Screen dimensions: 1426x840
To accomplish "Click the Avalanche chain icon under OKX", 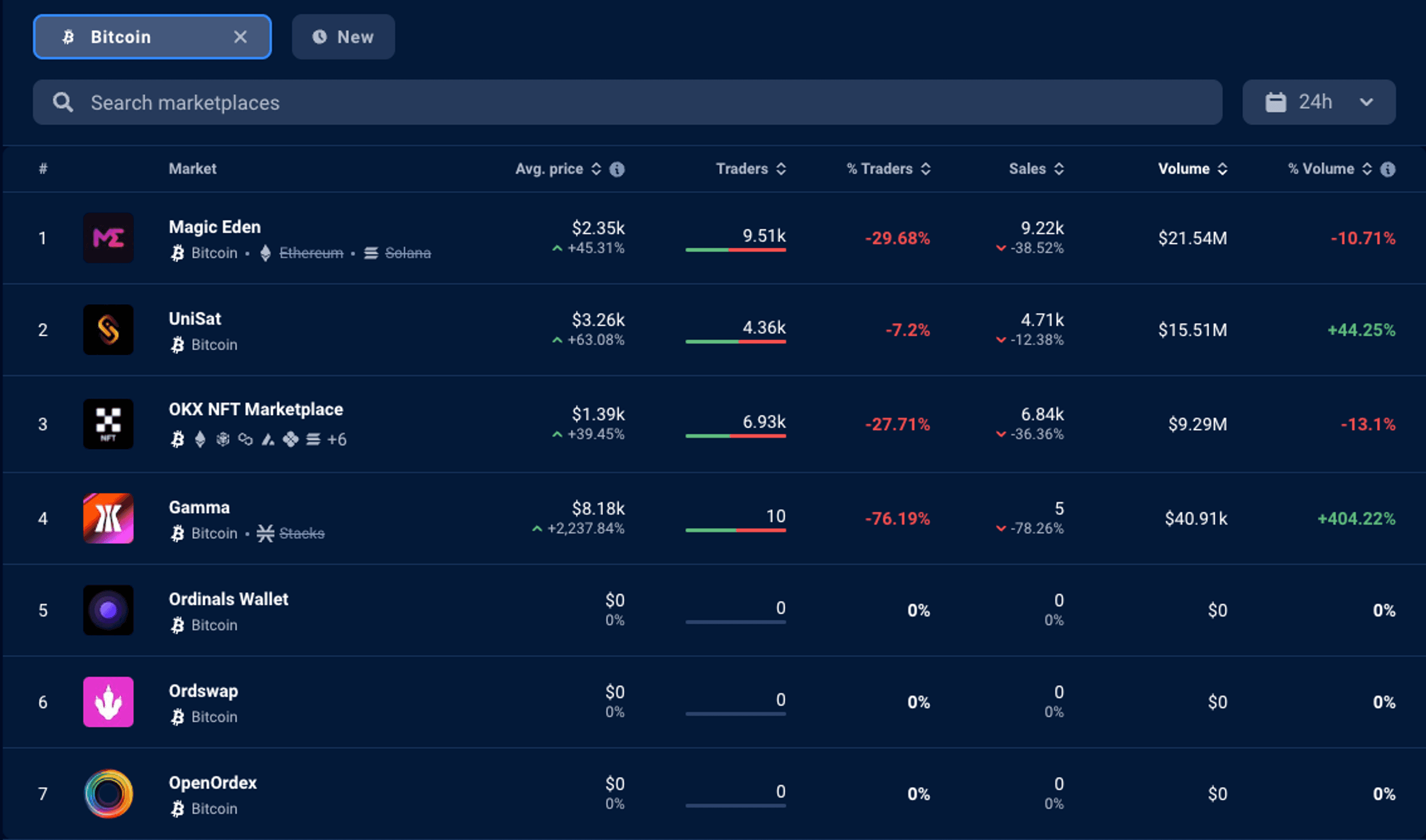I will click(268, 439).
